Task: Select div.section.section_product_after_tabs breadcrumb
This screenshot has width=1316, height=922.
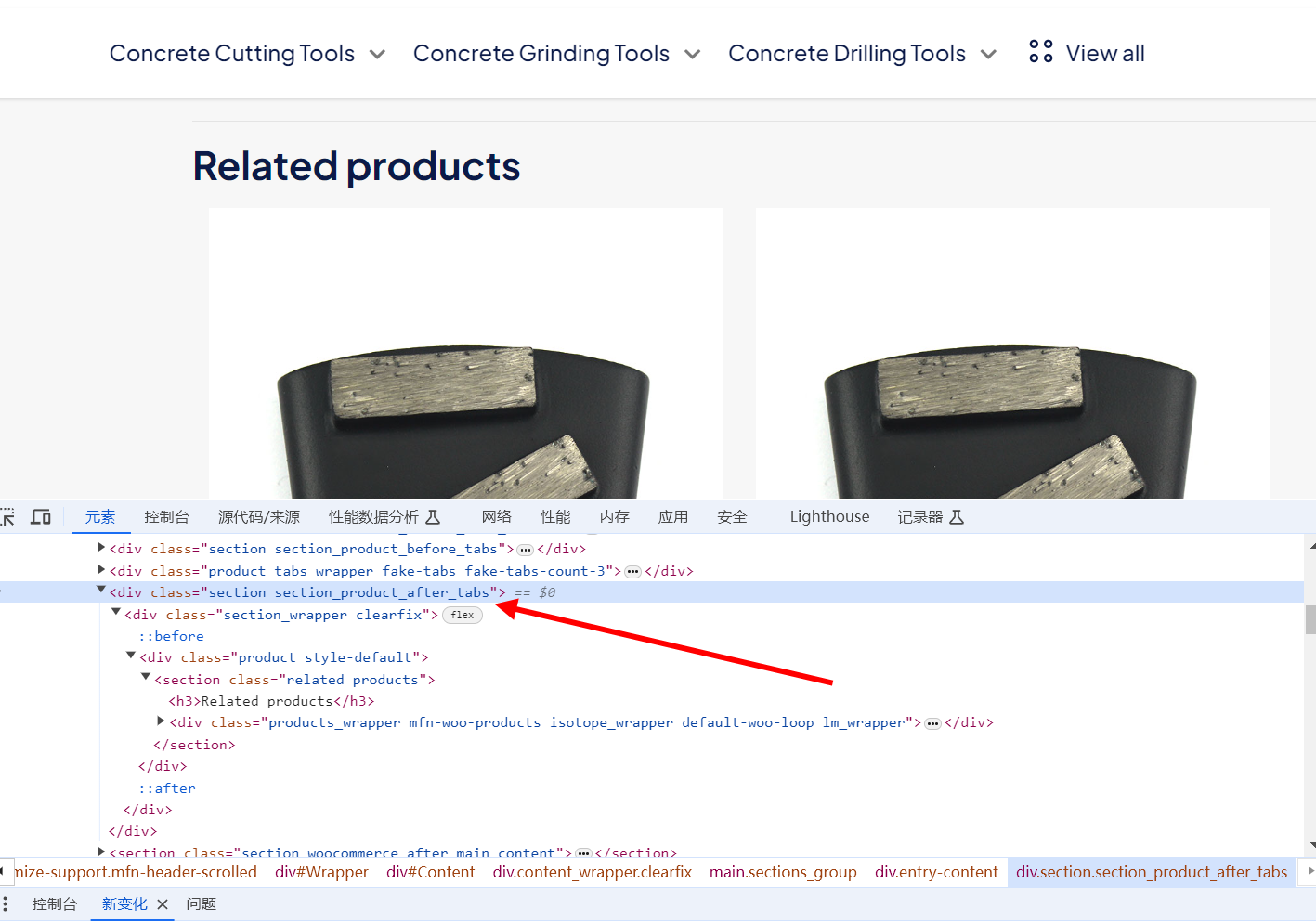Action: [x=1152, y=873]
